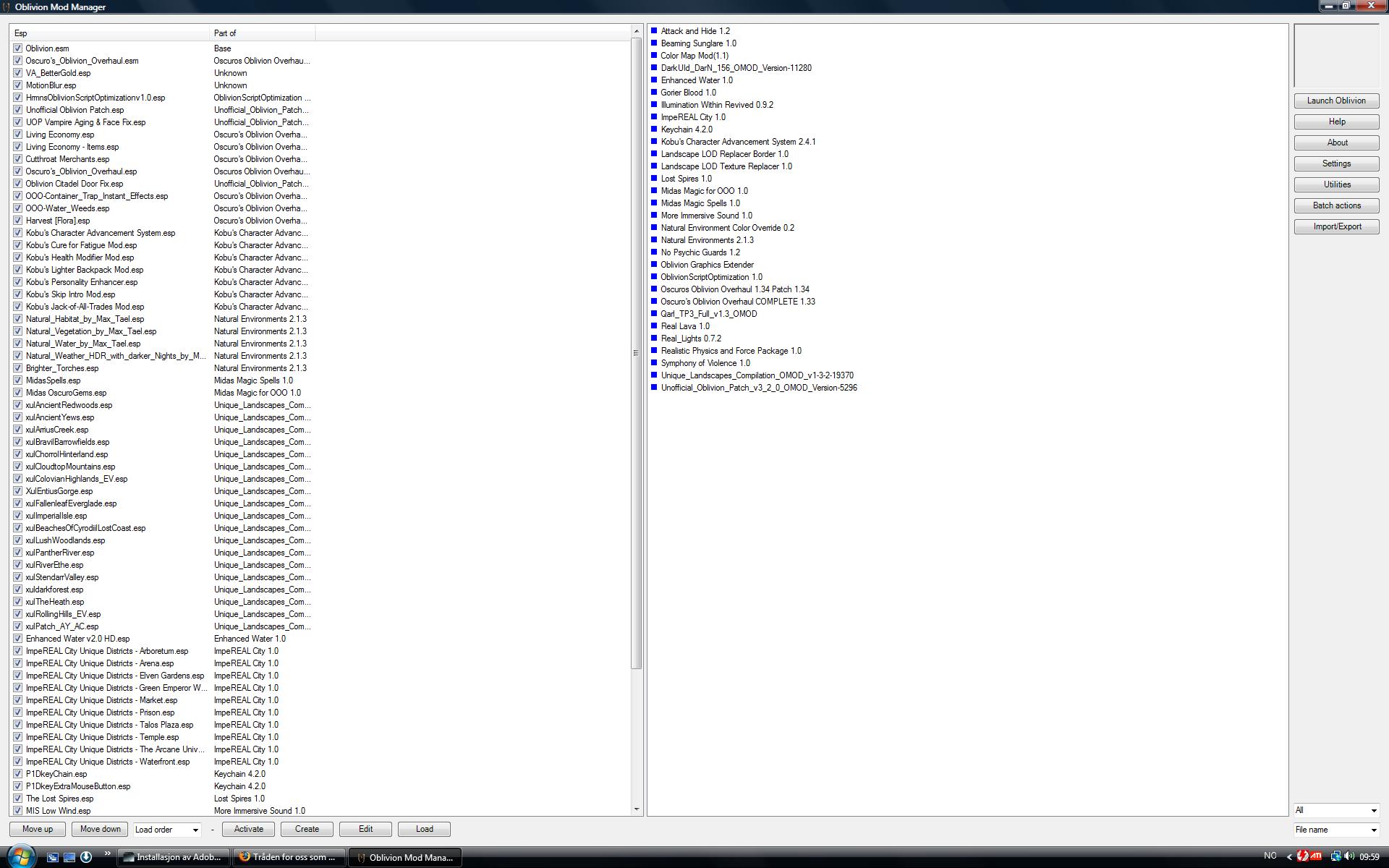Click blue icon beside Natural Environments 2.1.3
The width and height of the screenshot is (1389, 868).
[x=654, y=239]
